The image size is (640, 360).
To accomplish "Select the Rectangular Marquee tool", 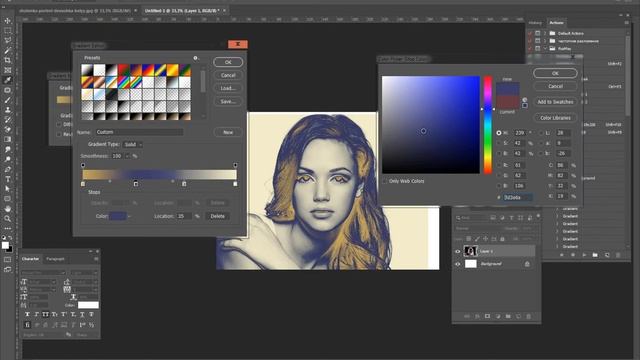I will 7,31.
